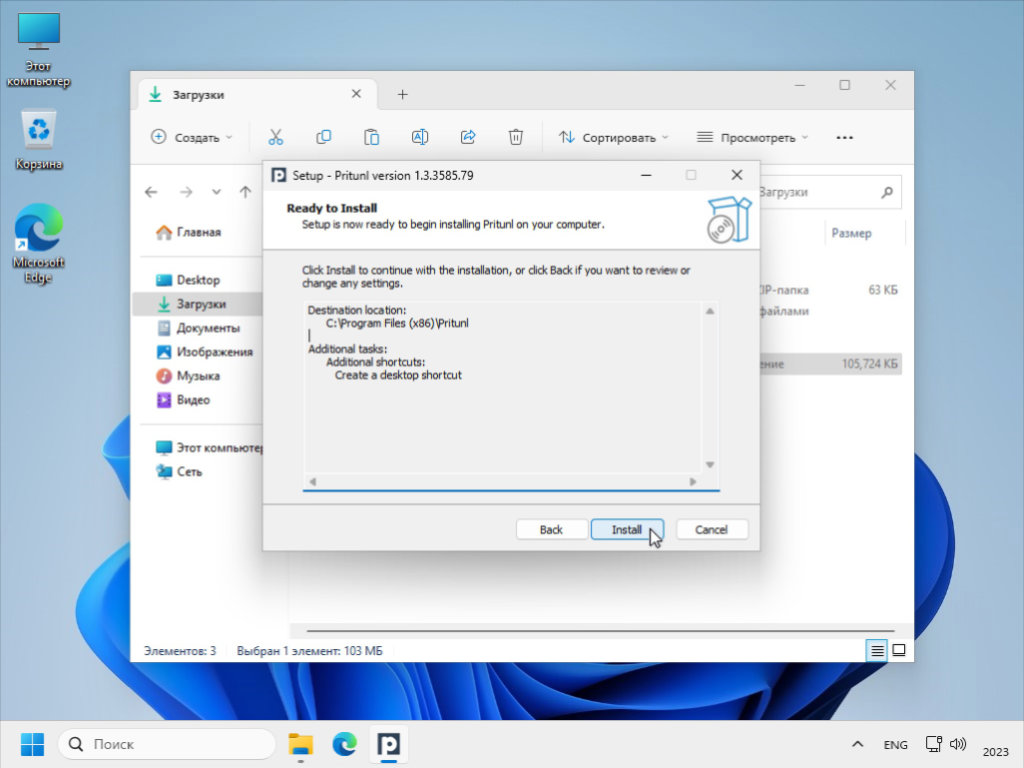Go forward in File Explorer navigation
Screen dimensions: 1024x768
click(x=186, y=192)
